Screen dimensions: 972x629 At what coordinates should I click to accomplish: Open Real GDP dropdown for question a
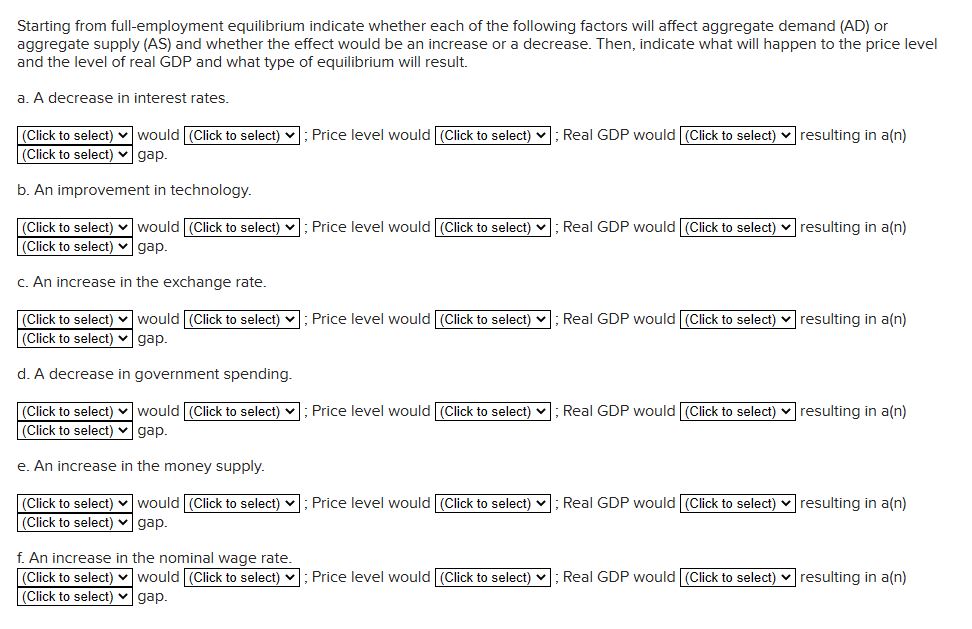click(x=735, y=134)
